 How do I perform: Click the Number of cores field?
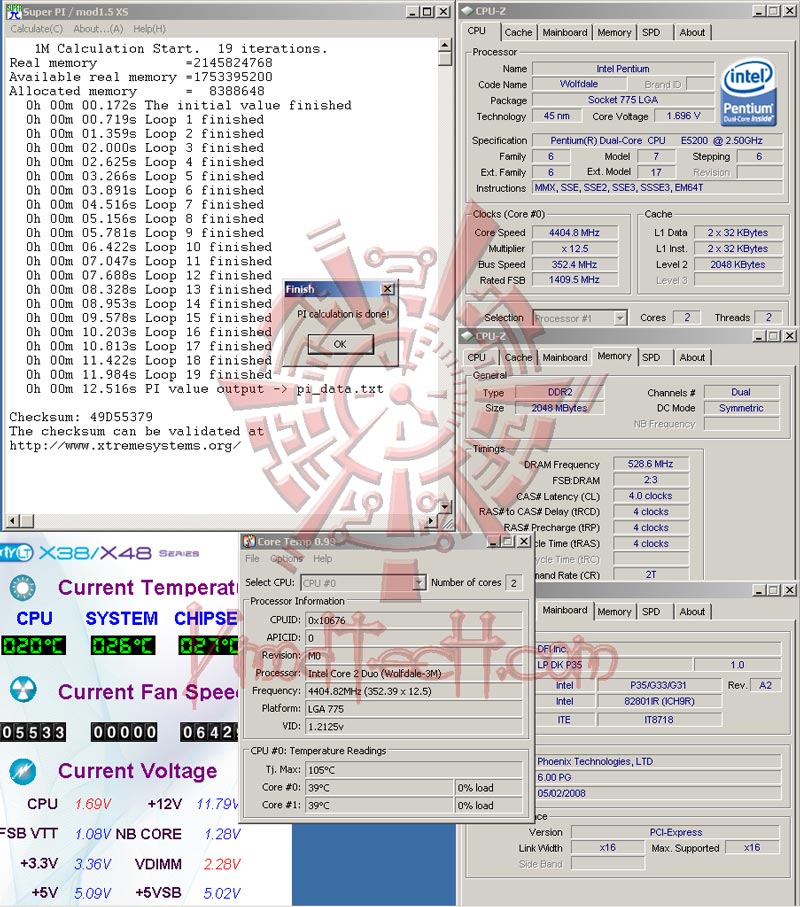click(x=514, y=582)
